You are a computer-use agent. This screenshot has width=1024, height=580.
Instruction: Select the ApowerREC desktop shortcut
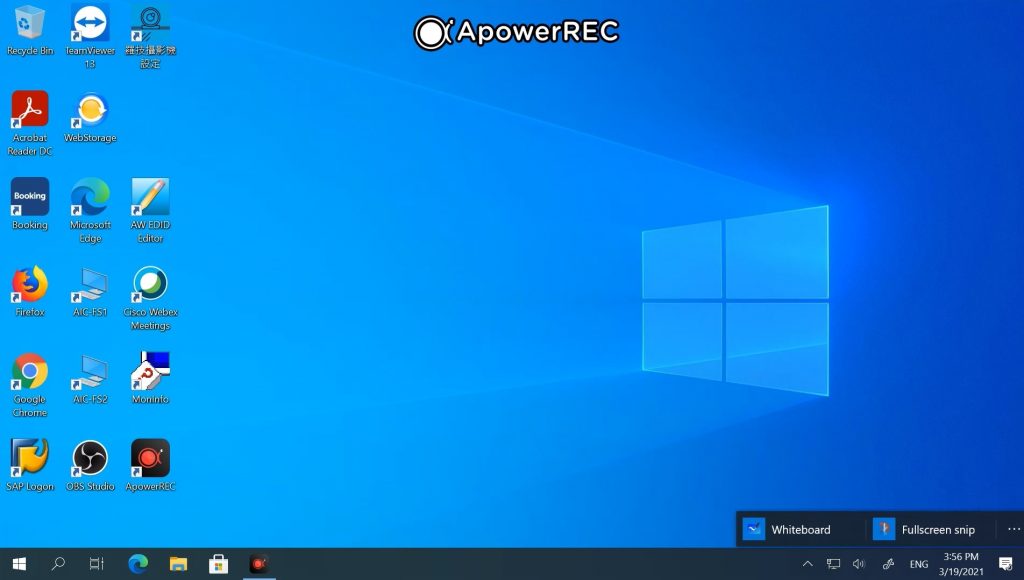tap(150, 465)
